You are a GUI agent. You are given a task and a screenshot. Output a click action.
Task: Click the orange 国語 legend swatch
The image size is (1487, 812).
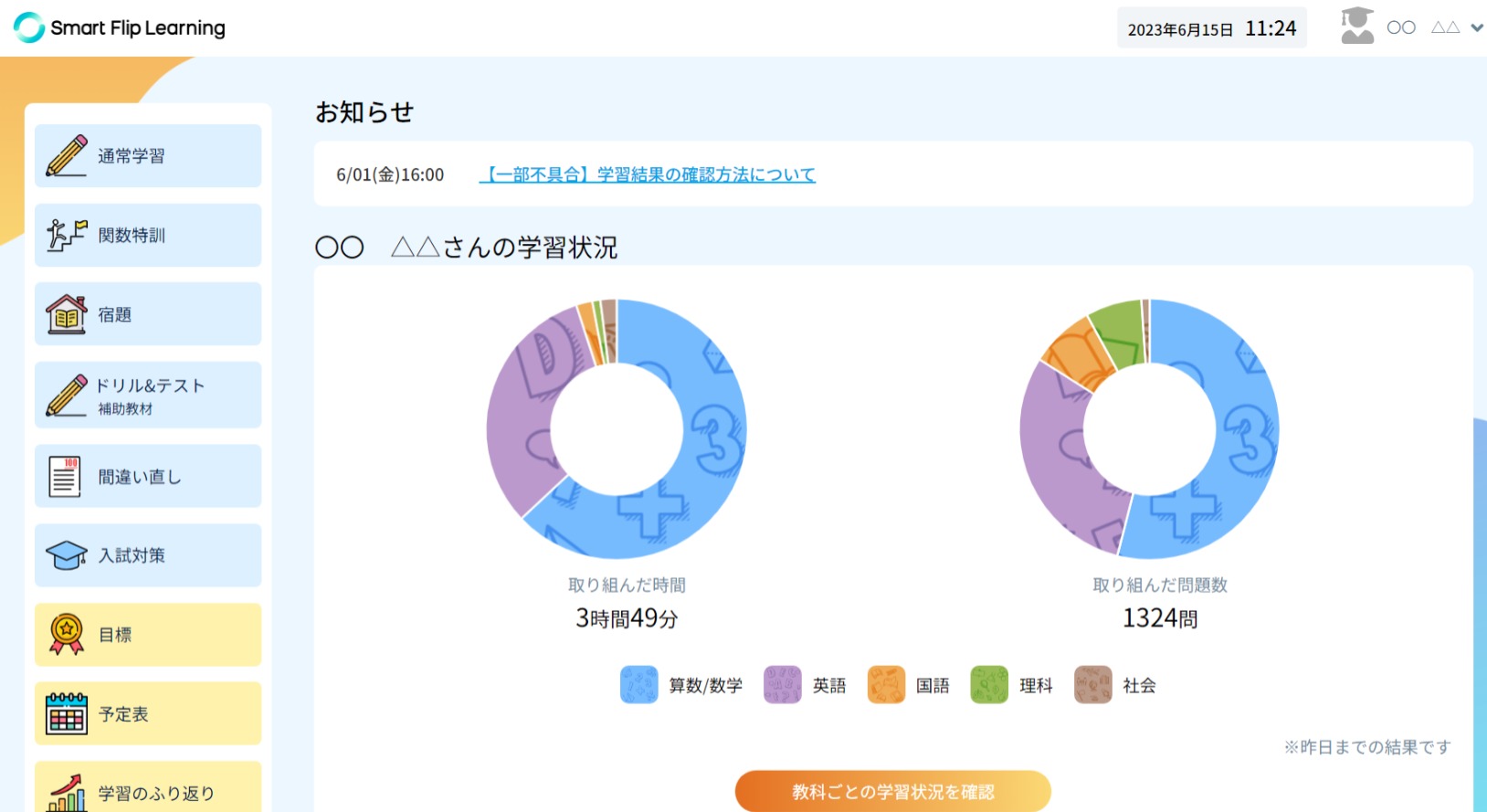885,685
